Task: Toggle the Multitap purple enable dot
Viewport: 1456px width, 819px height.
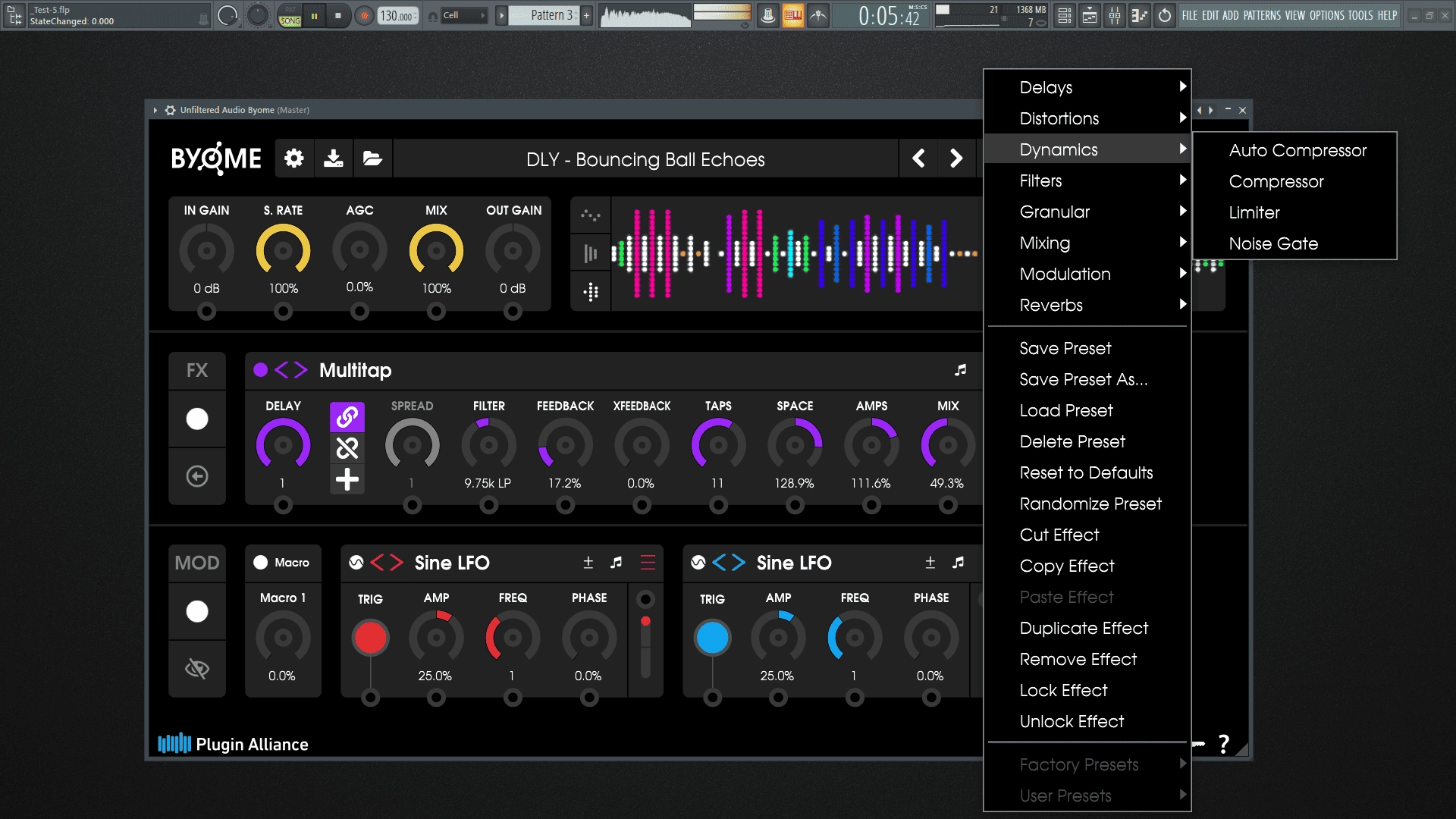Action: (x=260, y=370)
